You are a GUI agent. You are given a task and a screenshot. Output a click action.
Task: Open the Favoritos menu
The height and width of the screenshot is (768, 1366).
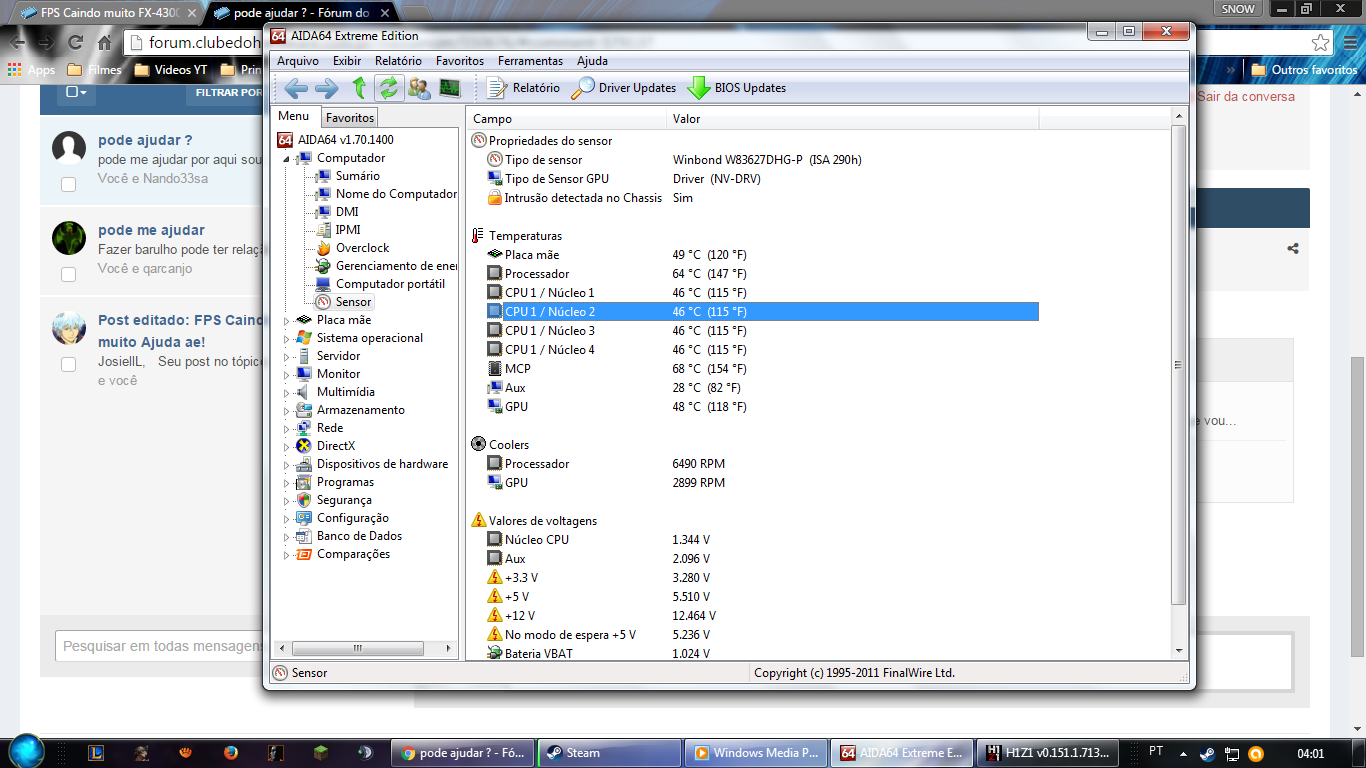pos(460,61)
